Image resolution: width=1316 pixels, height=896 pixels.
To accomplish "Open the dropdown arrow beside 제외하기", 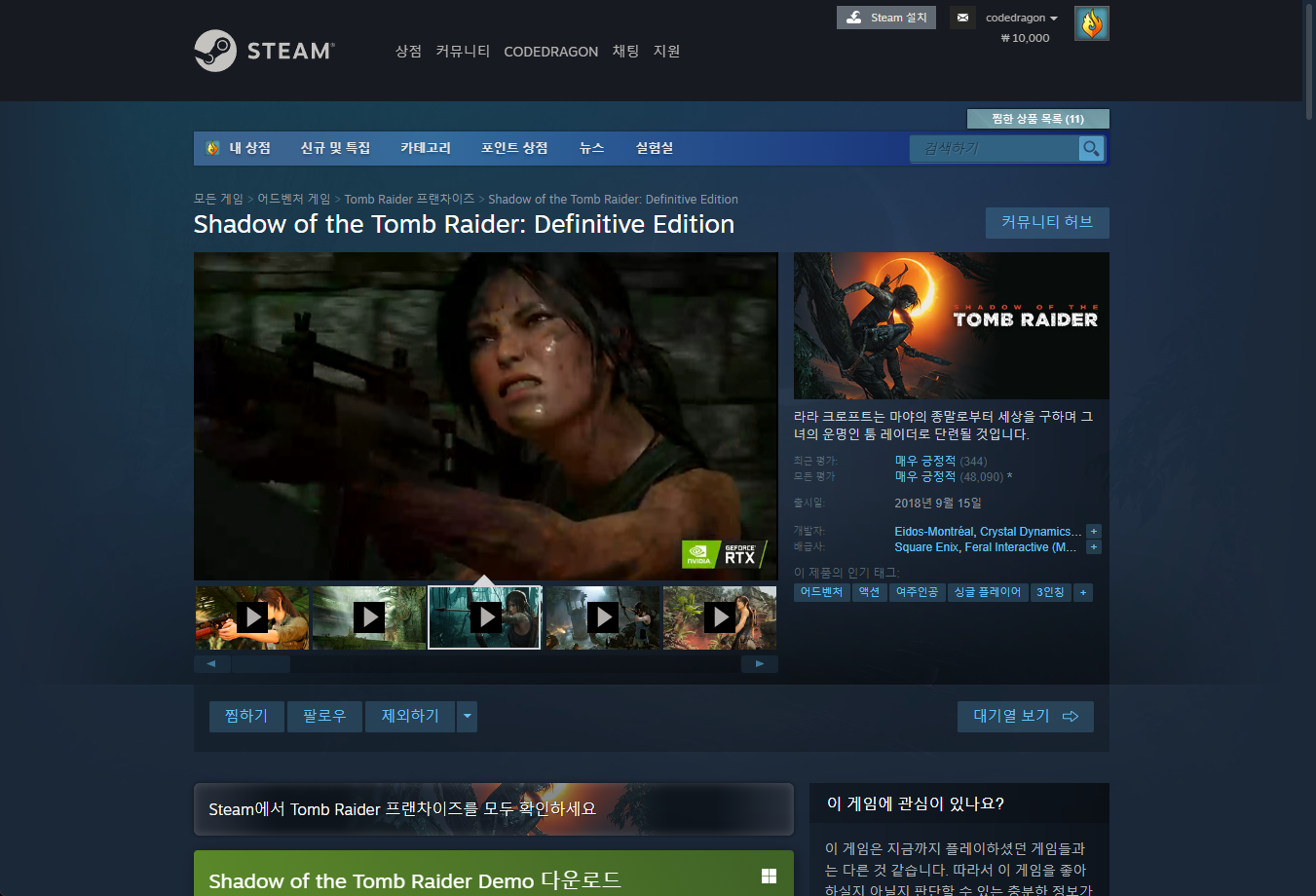I will click(x=467, y=716).
